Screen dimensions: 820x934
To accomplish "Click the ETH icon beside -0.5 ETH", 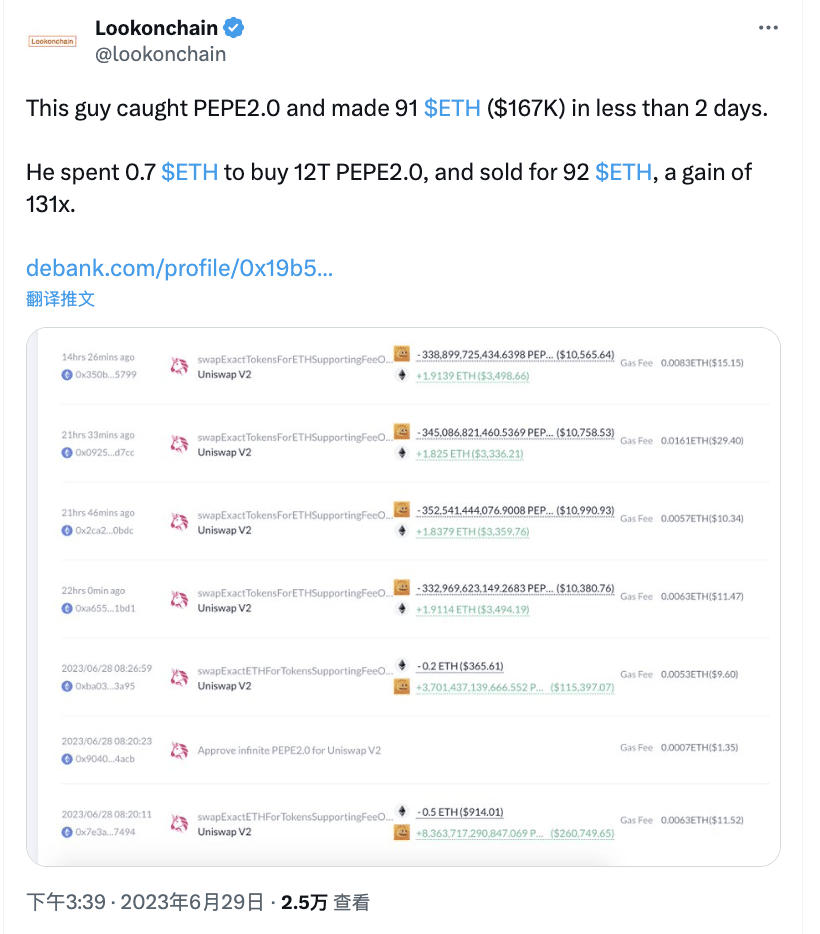I will click(x=403, y=811).
